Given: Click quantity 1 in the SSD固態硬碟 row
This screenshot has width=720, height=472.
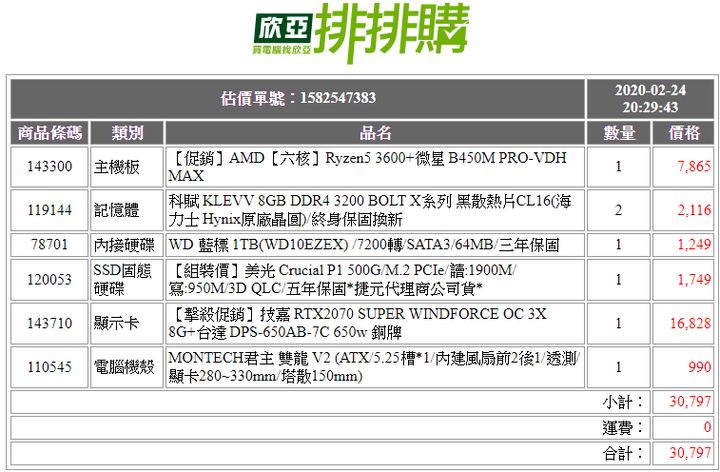Looking at the screenshot, I should pos(619,280).
